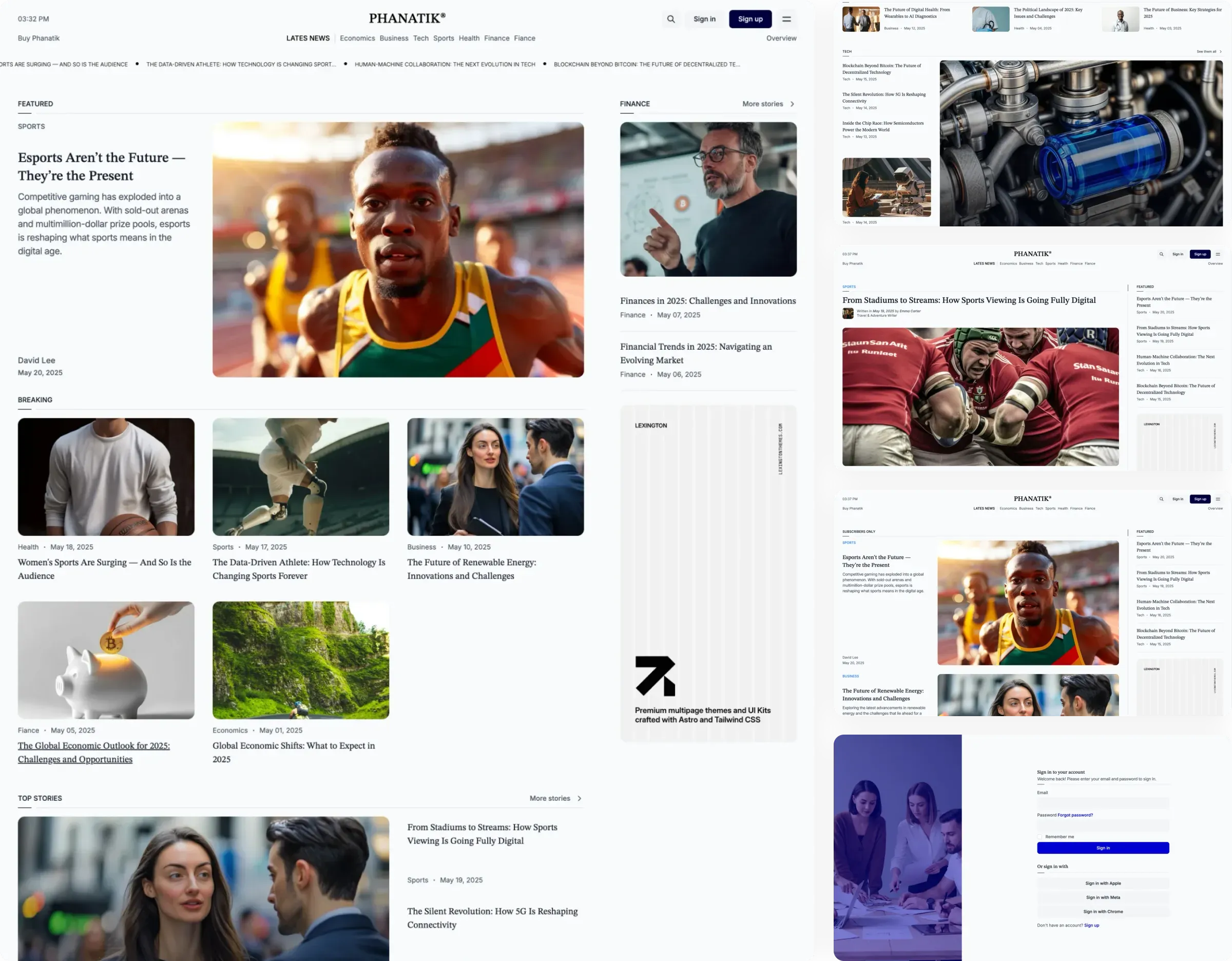This screenshot has height=961, width=1232.
Task: Click the blue Sign in form button
Action: pyautogui.click(x=1103, y=848)
